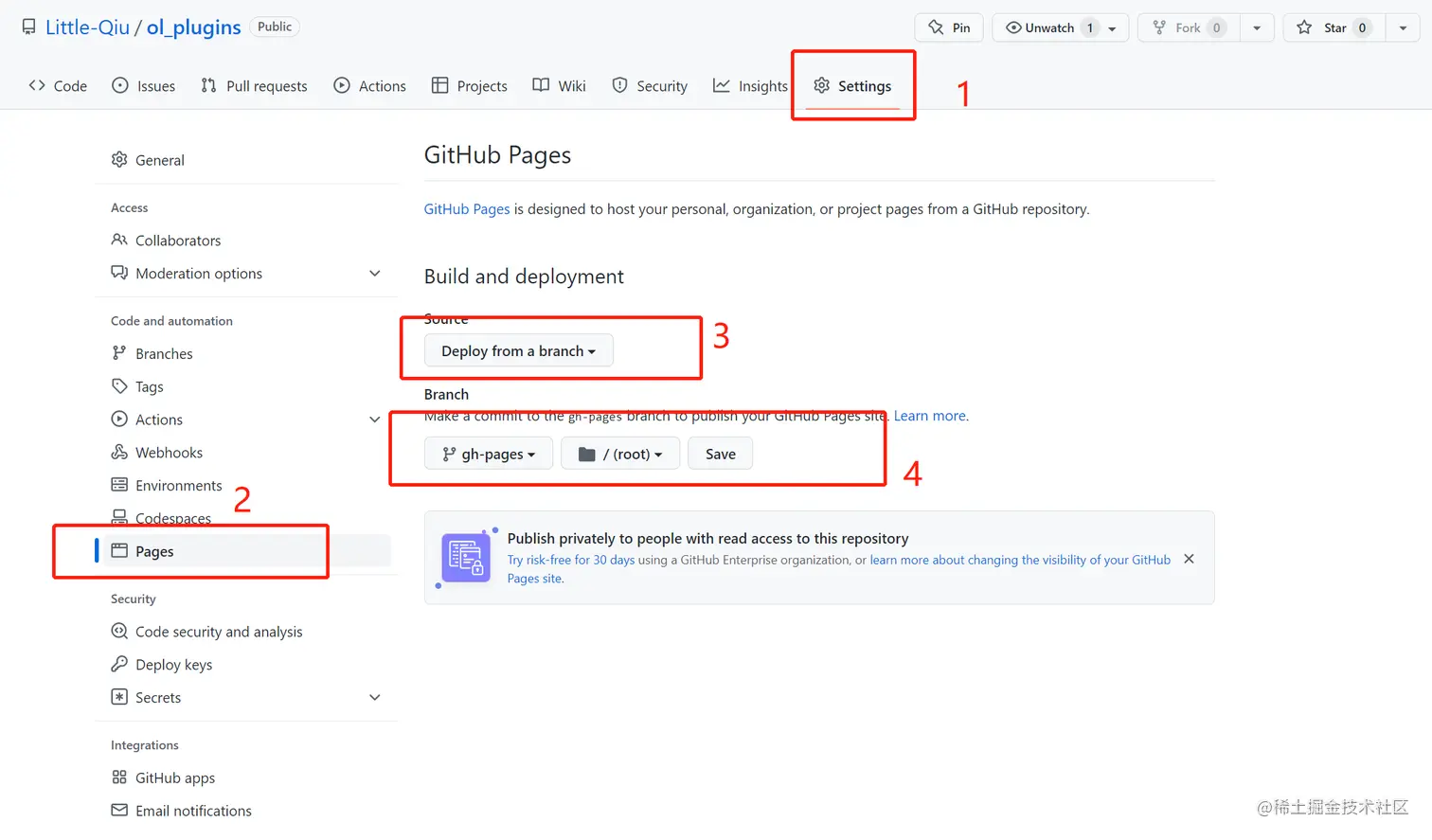Click the Code tab brackets icon
The image size is (1432, 840).
37,85
